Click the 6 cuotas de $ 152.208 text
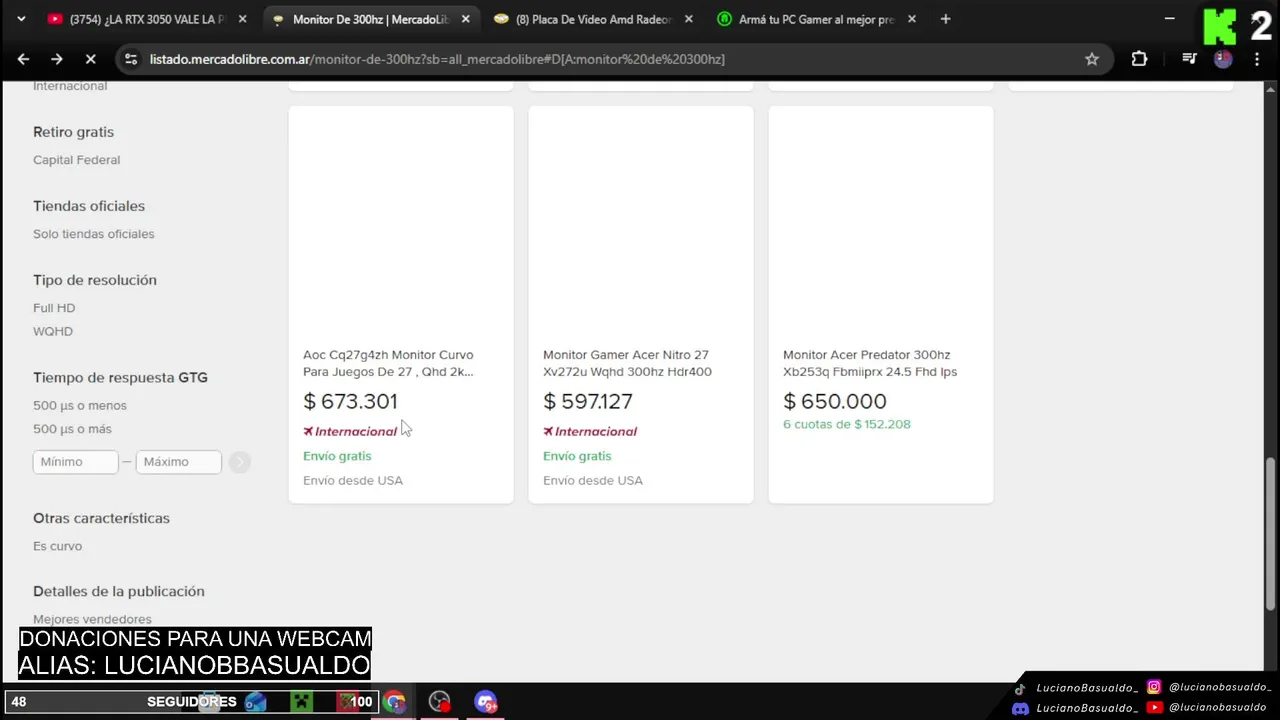The width and height of the screenshot is (1280, 720). coord(846,424)
